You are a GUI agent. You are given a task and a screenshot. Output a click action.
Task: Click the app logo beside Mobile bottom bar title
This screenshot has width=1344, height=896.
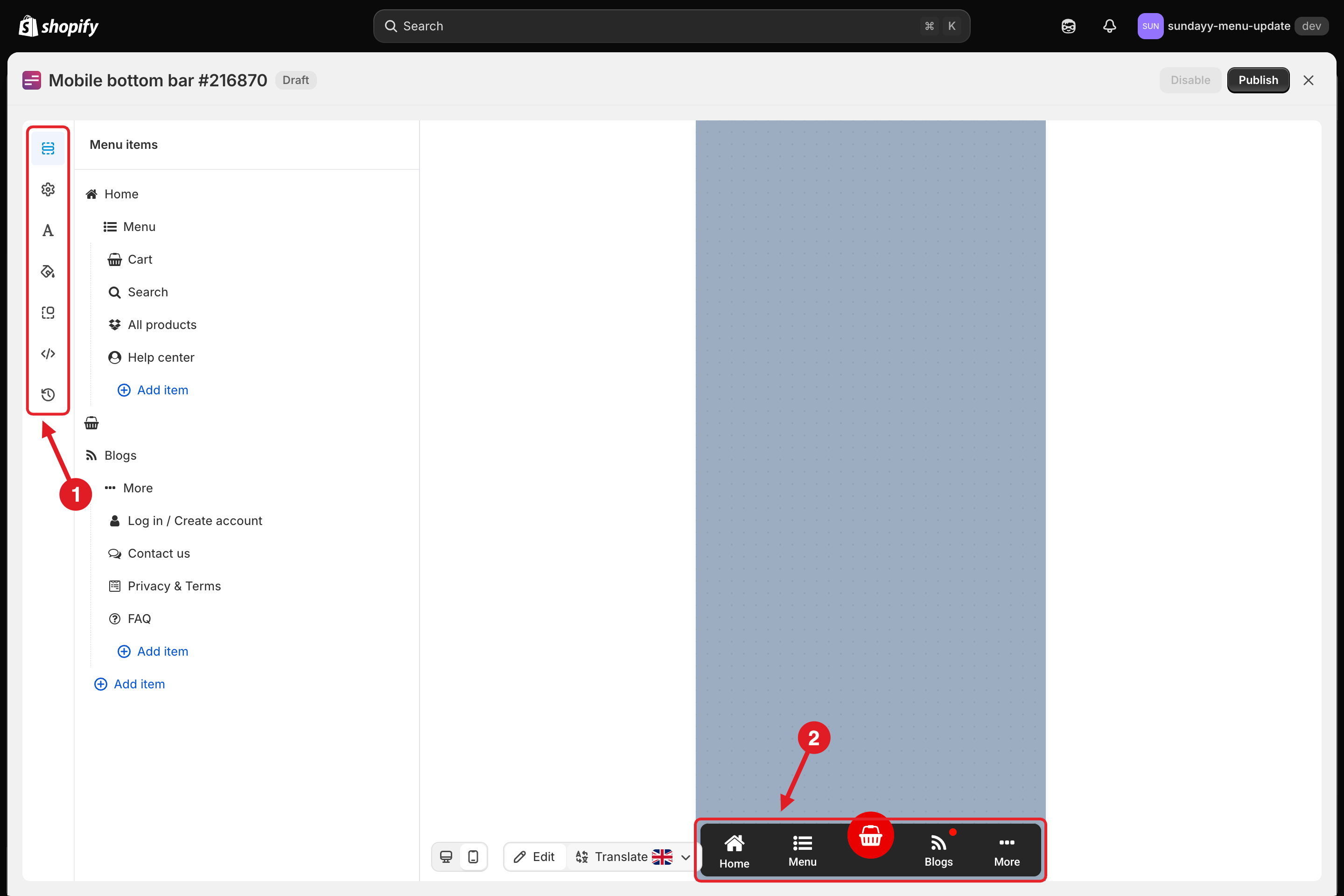click(x=31, y=80)
